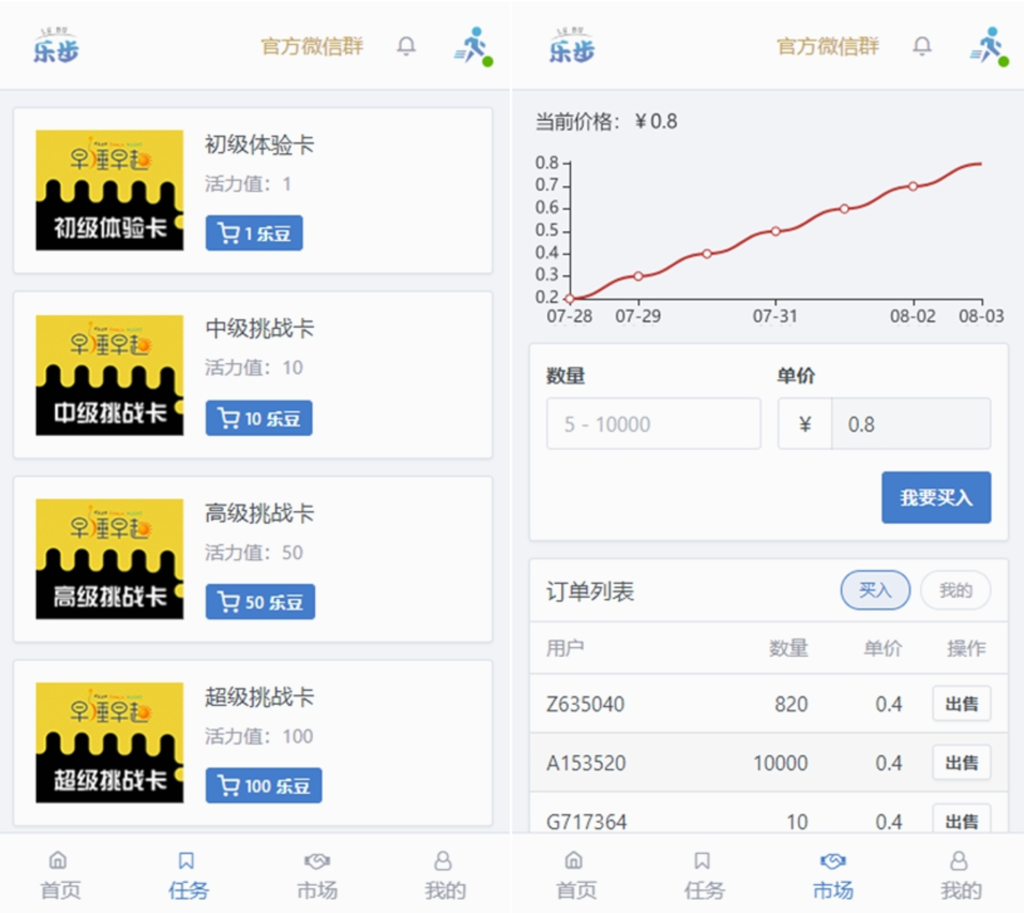
Task: Switch order list to 买入 view
Action: (x=875, y=590)
